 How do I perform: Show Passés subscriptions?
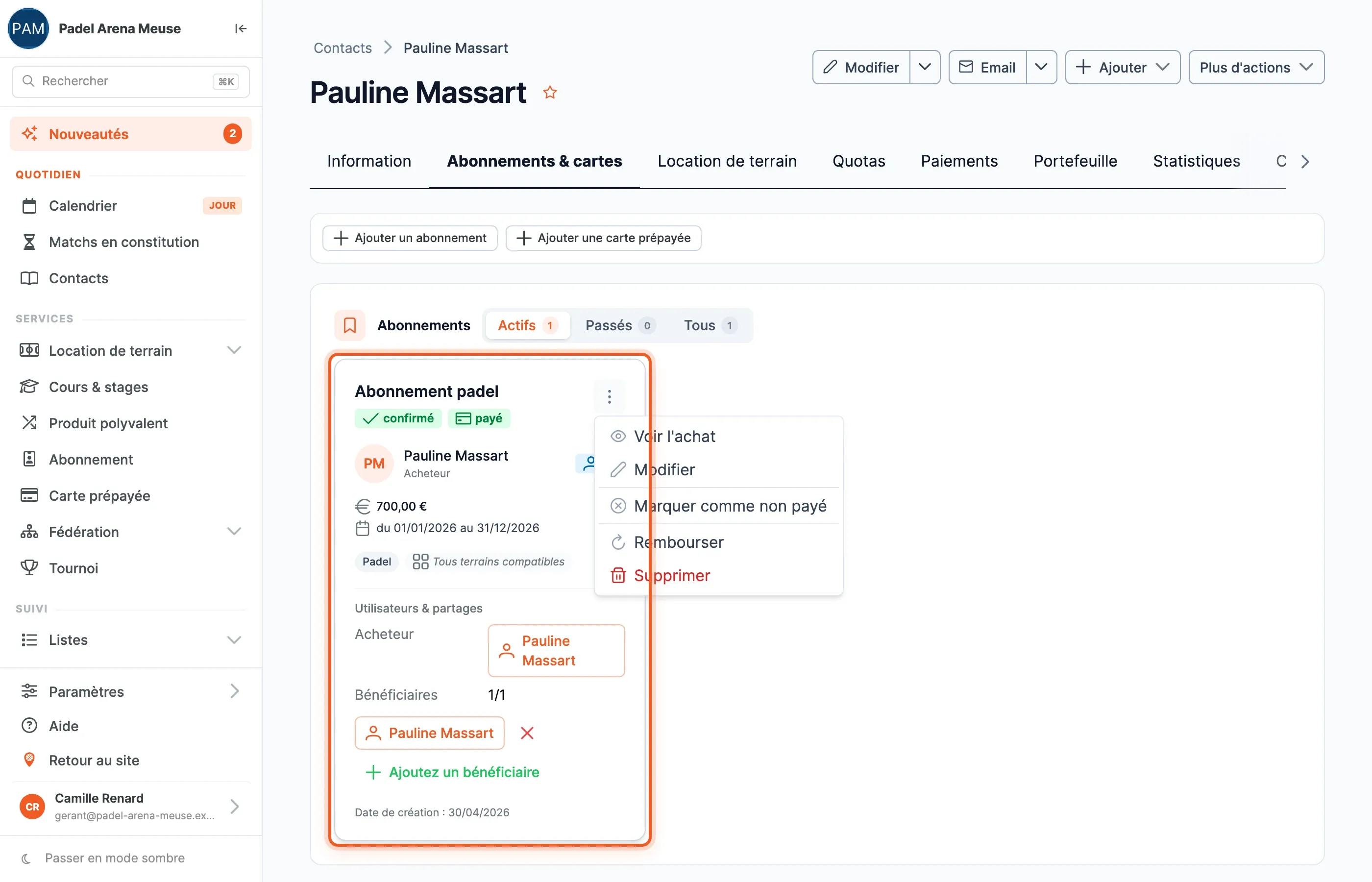click(620, 325)
